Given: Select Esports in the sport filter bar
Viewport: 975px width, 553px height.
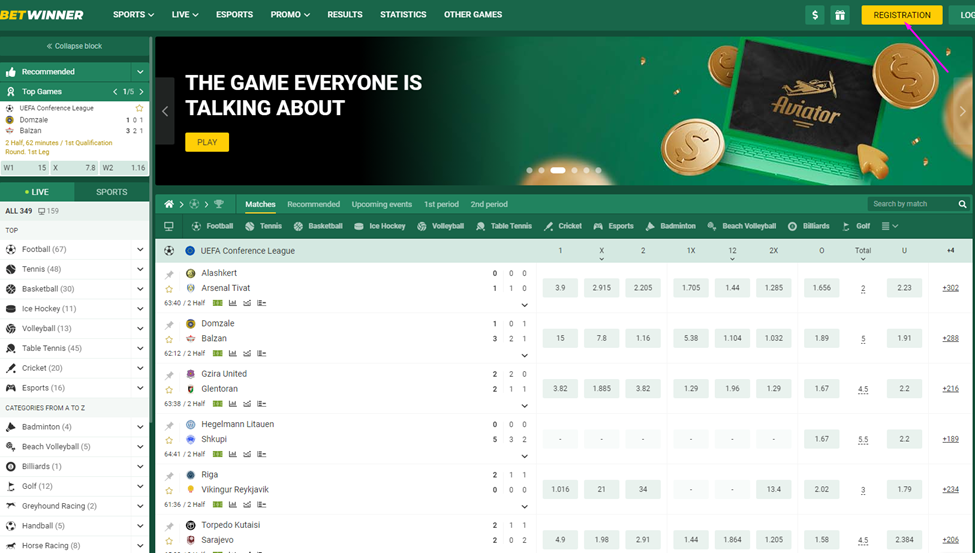Looking at the screenshot, I should 614,226.
